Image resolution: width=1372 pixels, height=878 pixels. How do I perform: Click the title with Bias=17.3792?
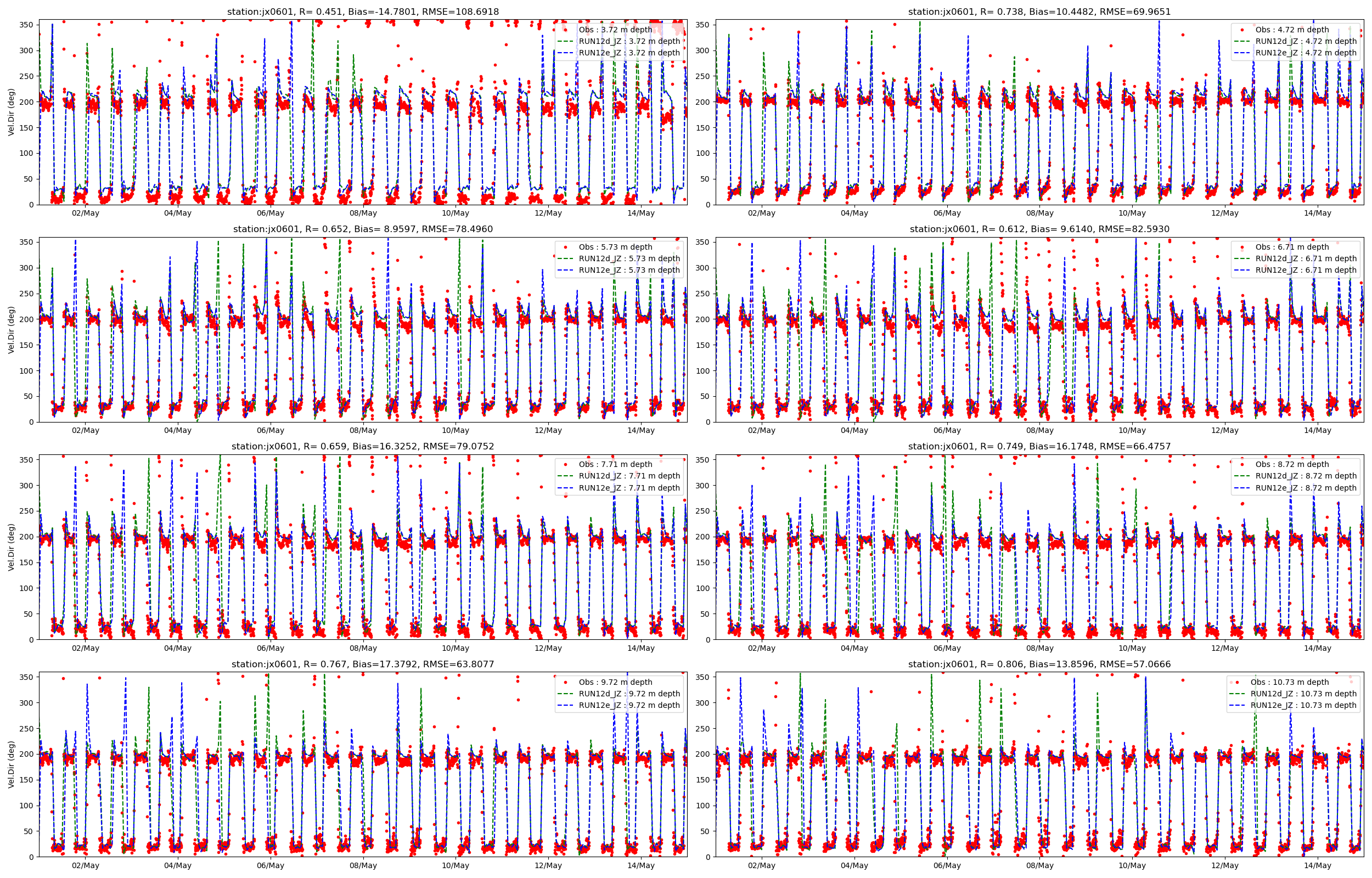coord(363,664)
